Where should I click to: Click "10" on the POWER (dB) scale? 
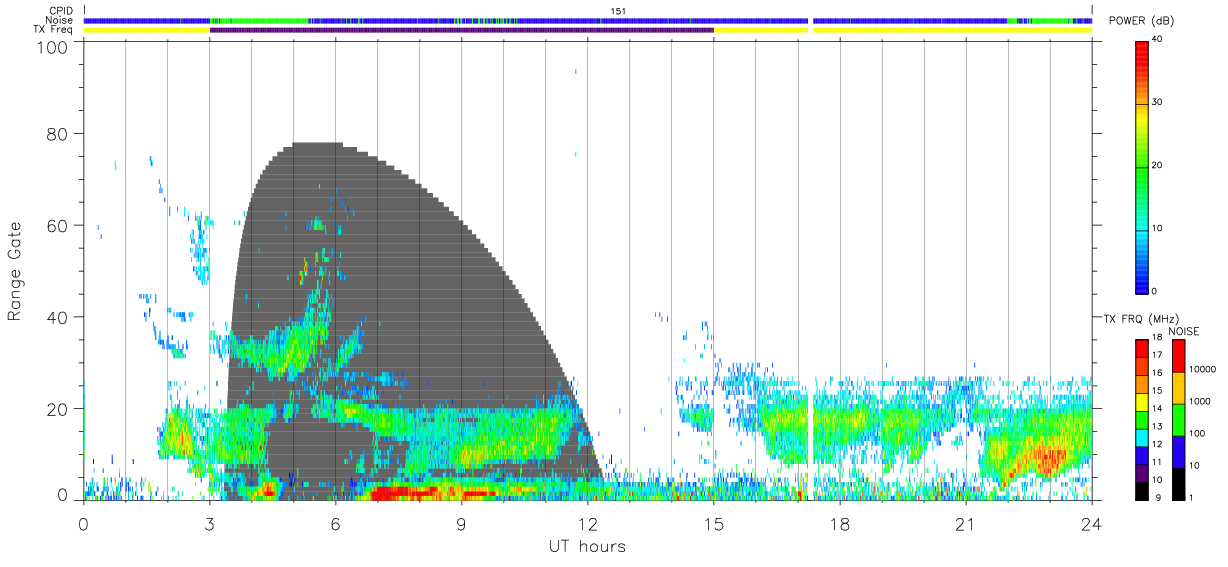(x=1158, y=228)
